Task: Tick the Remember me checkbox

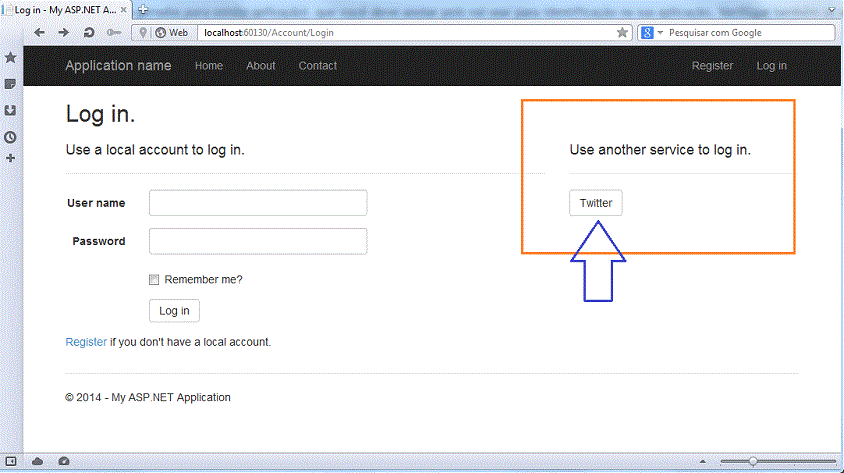Action: [x=154, y=279]
